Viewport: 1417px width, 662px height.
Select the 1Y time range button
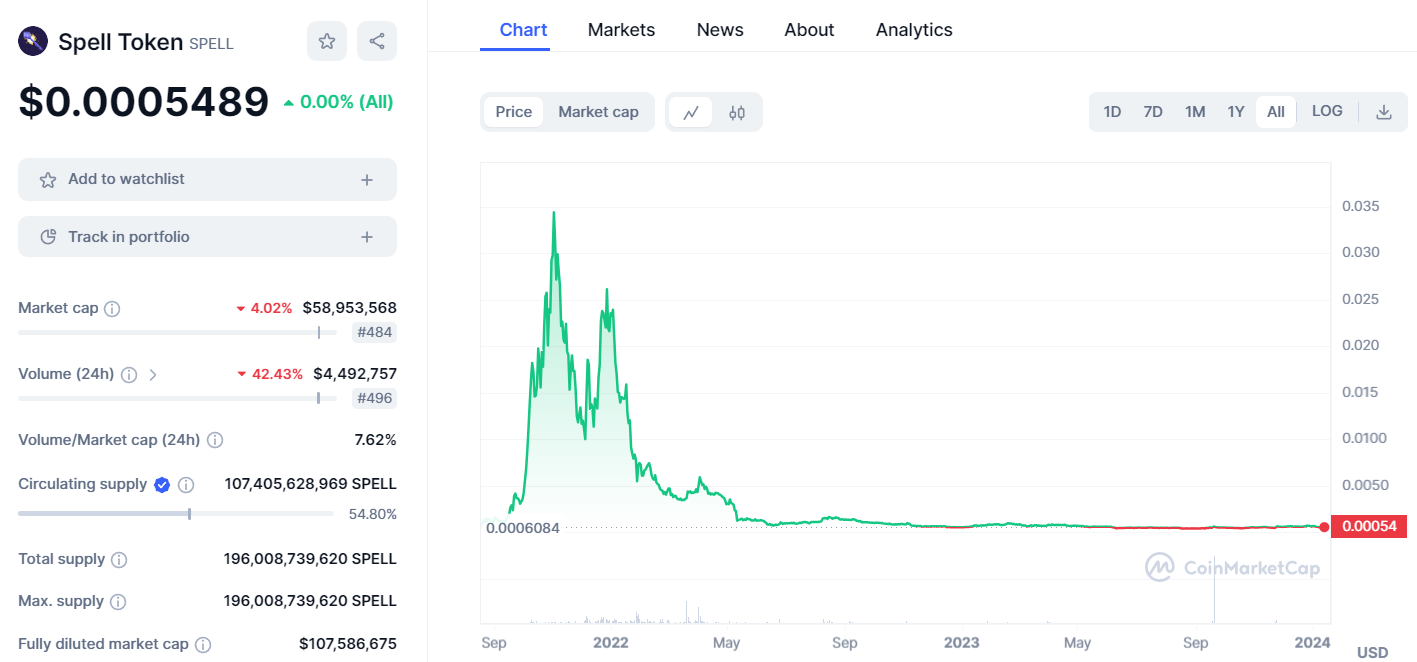[1236, 112]
